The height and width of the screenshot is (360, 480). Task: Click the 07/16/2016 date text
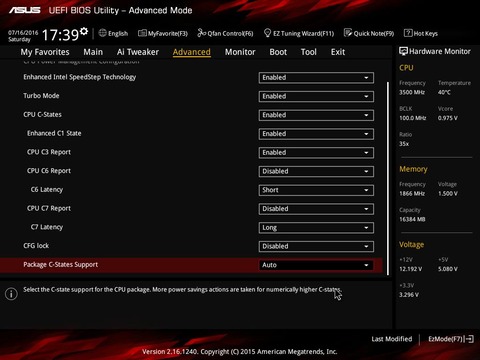(x=23, y=33)
